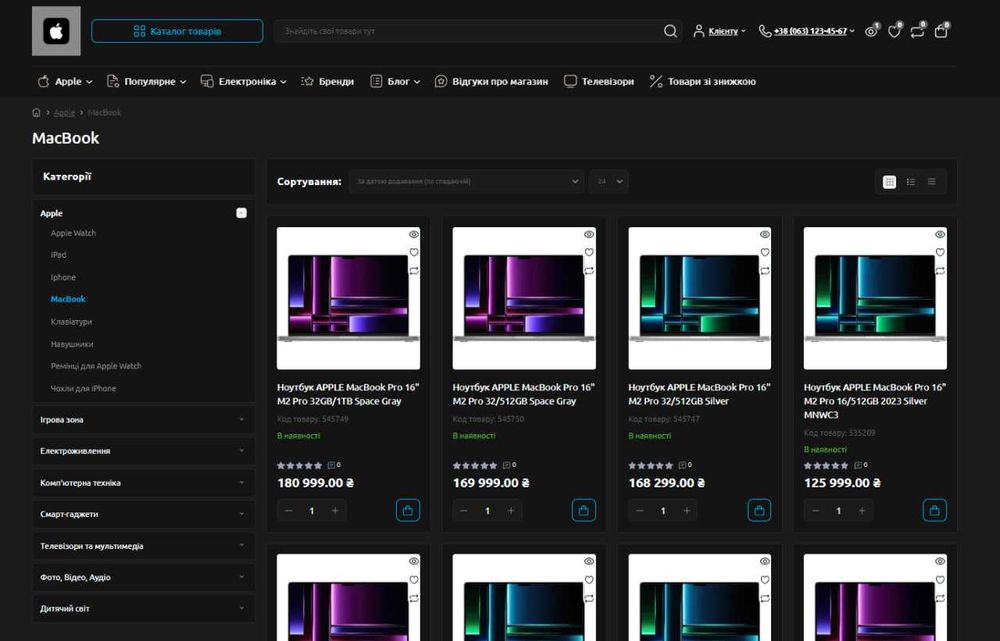Open the wishlist heart icon in the header

[894, 31]
